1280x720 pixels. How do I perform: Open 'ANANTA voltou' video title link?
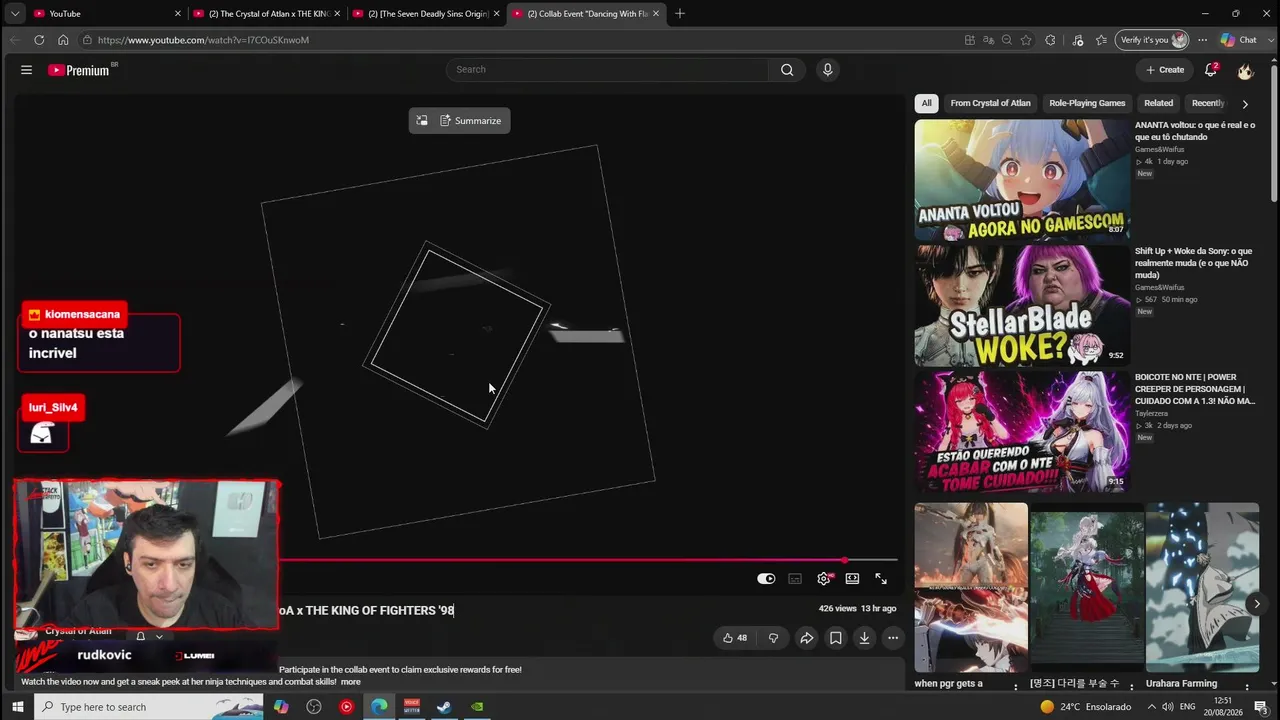coord(1195,131)
